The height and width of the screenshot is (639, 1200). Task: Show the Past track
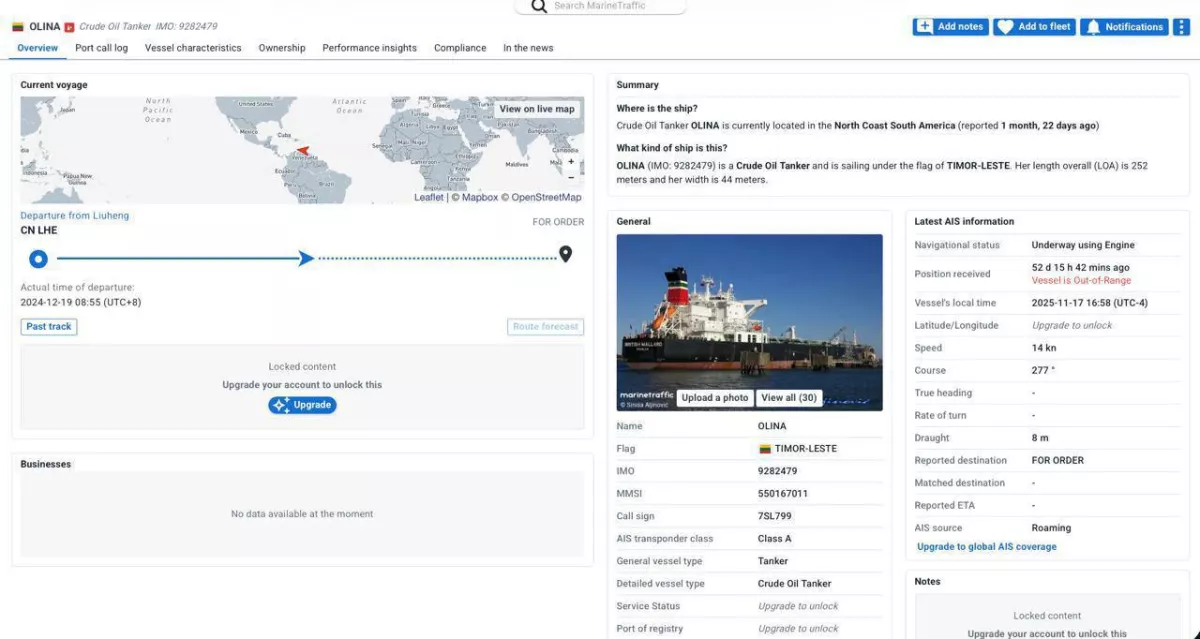[49, 327]
